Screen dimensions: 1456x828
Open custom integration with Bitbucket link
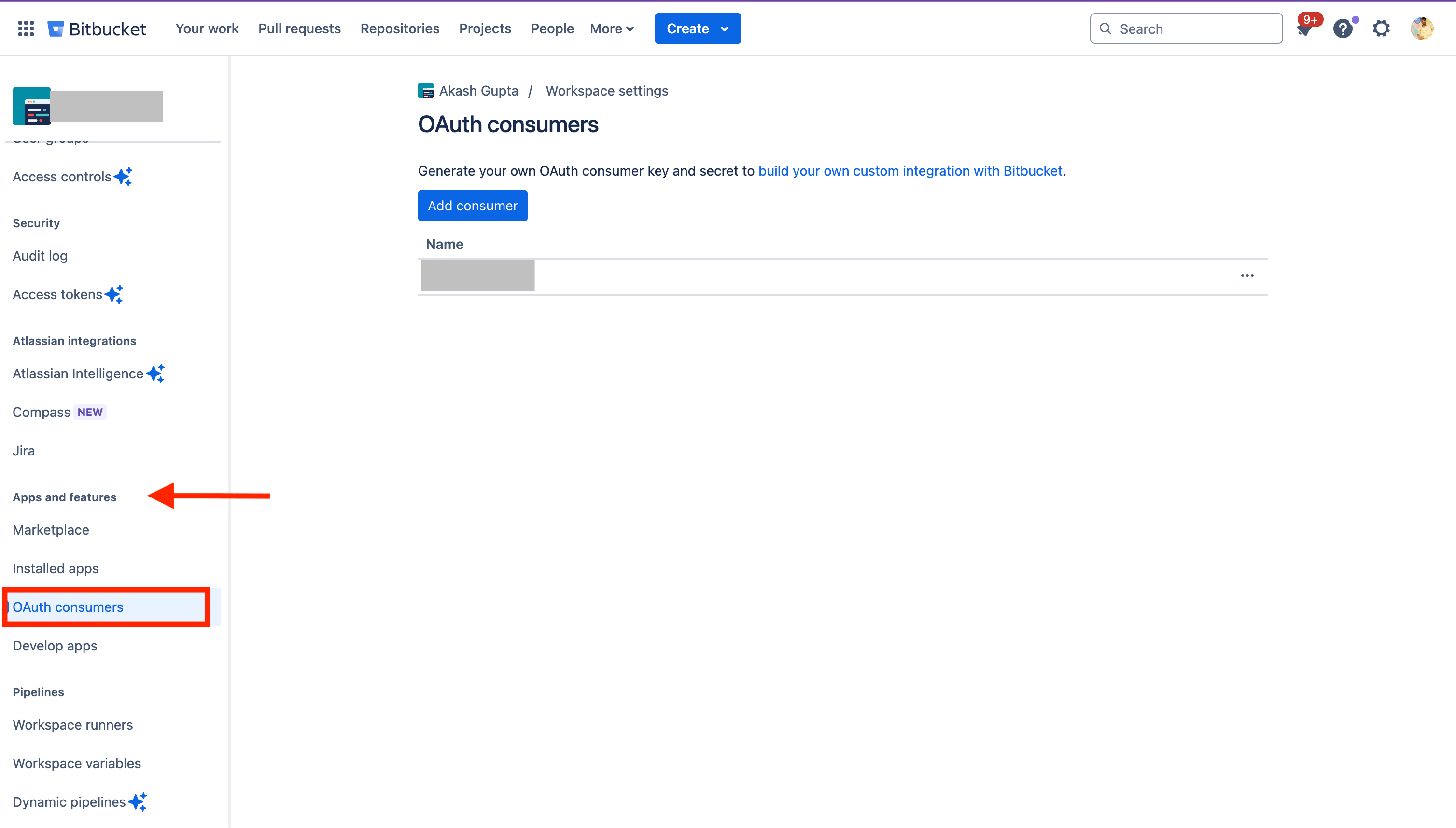910,171
